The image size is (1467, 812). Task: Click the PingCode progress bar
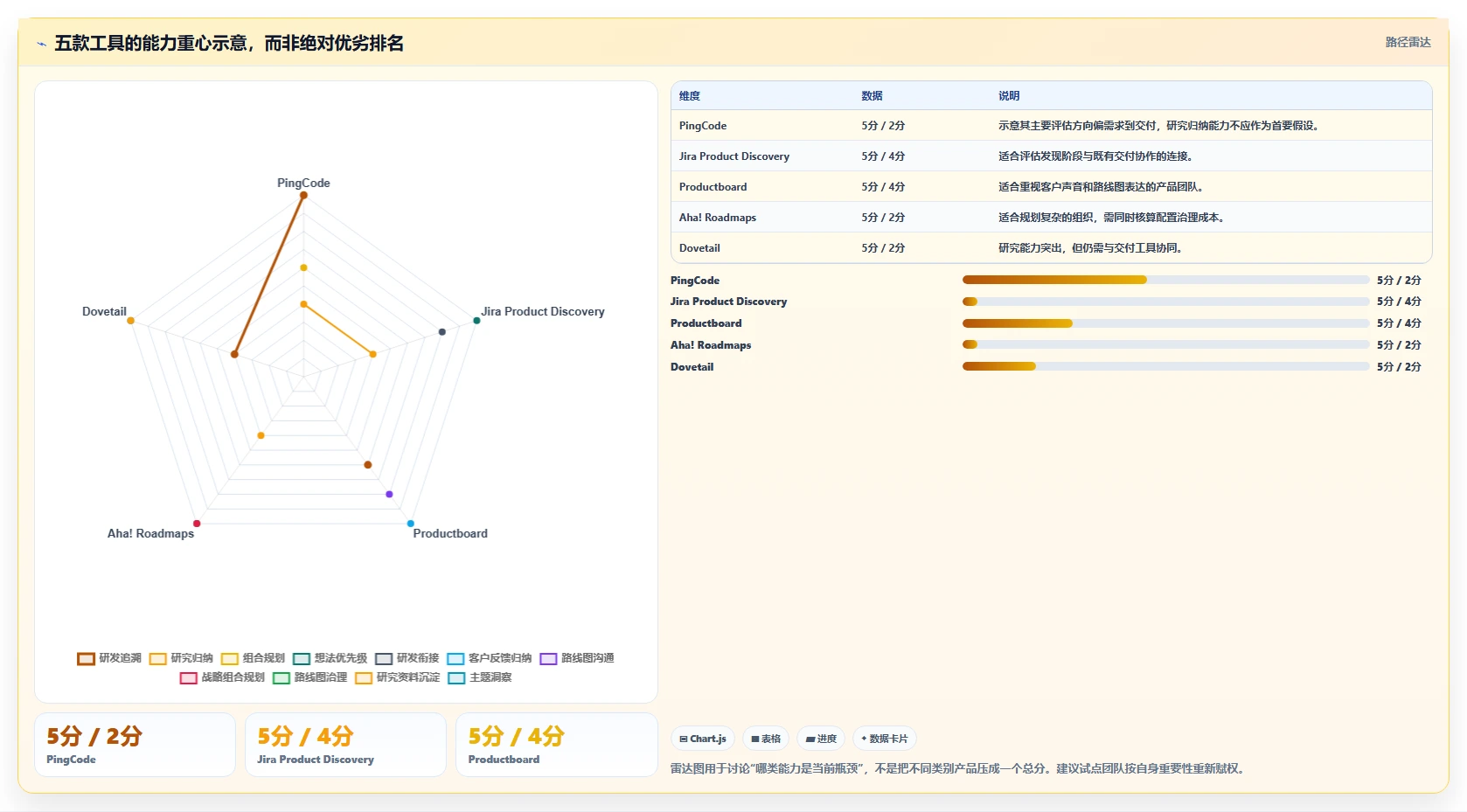coord(1165,280)
